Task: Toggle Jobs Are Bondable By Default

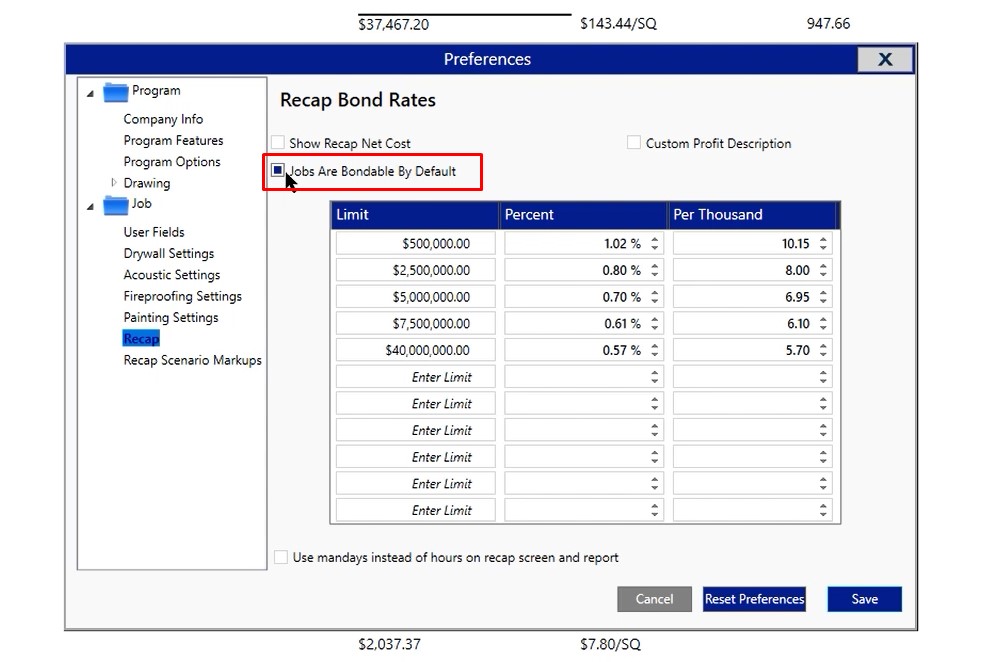Action: click(278, 171)
